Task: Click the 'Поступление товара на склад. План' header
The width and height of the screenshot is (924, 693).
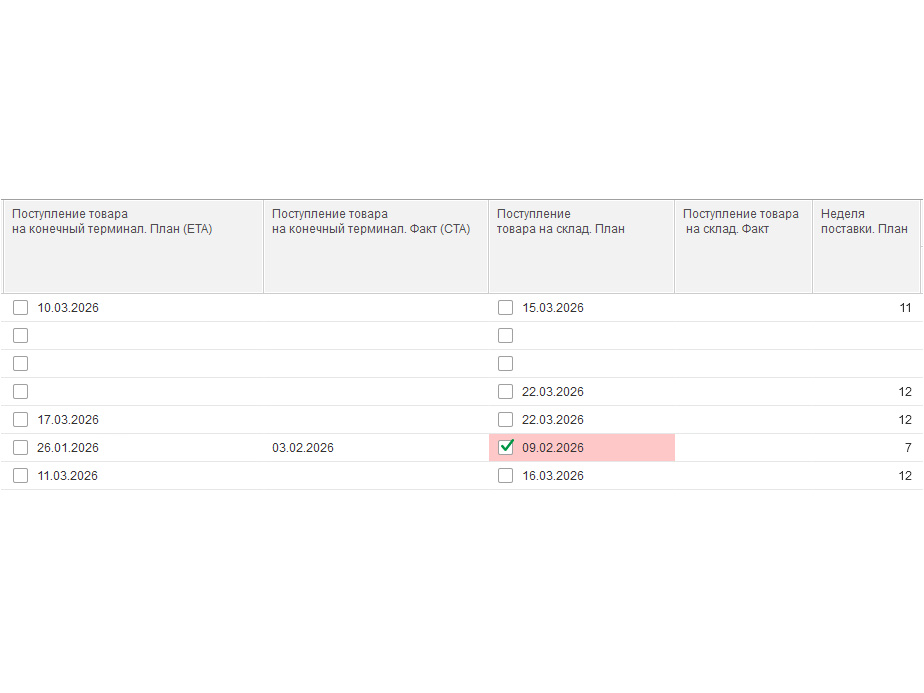Action: (581, 246)
